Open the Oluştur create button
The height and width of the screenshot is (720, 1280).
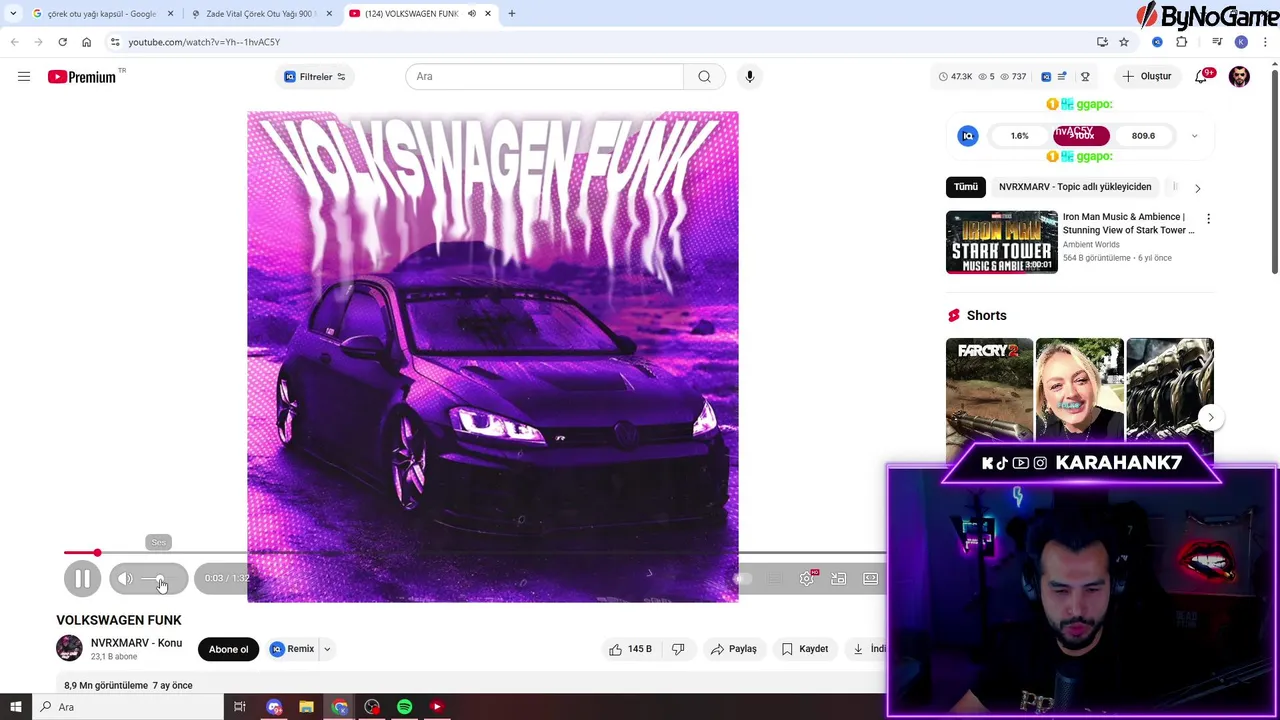(x=1146, y=77)
